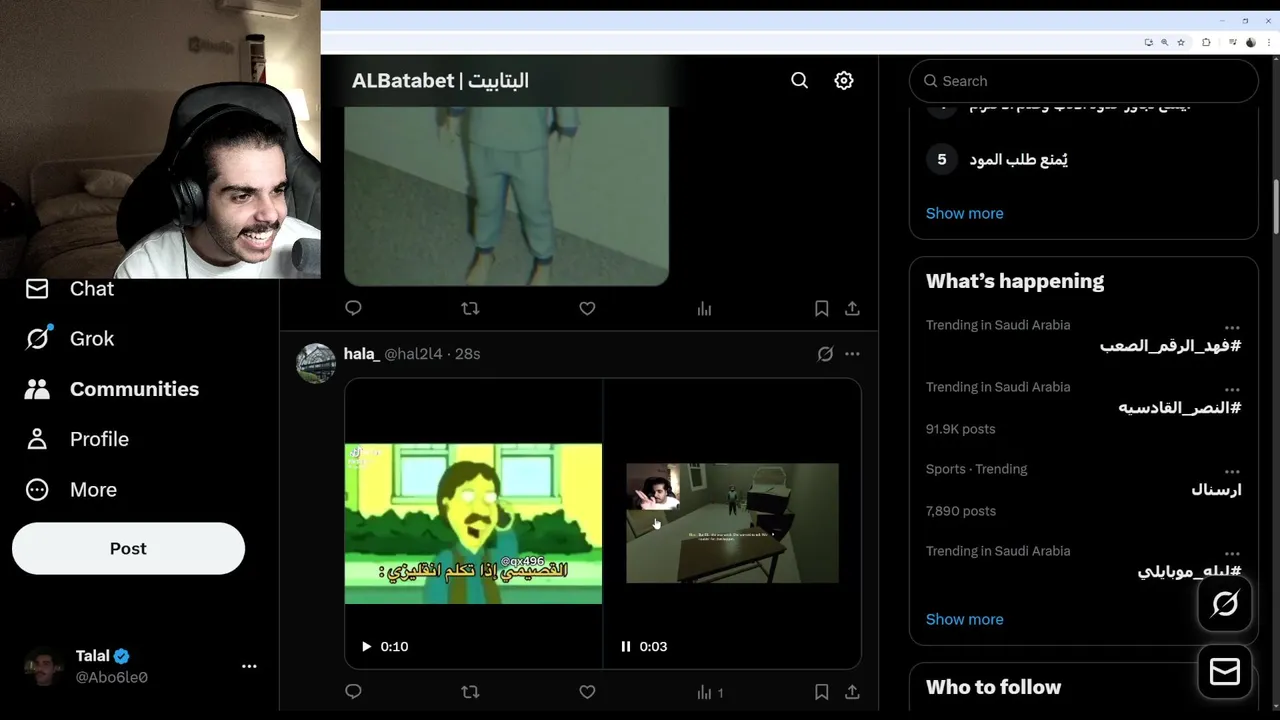Go to Profile in sidebar
The width and height of the screenshot is (1280, 720).
click(77, 439)
